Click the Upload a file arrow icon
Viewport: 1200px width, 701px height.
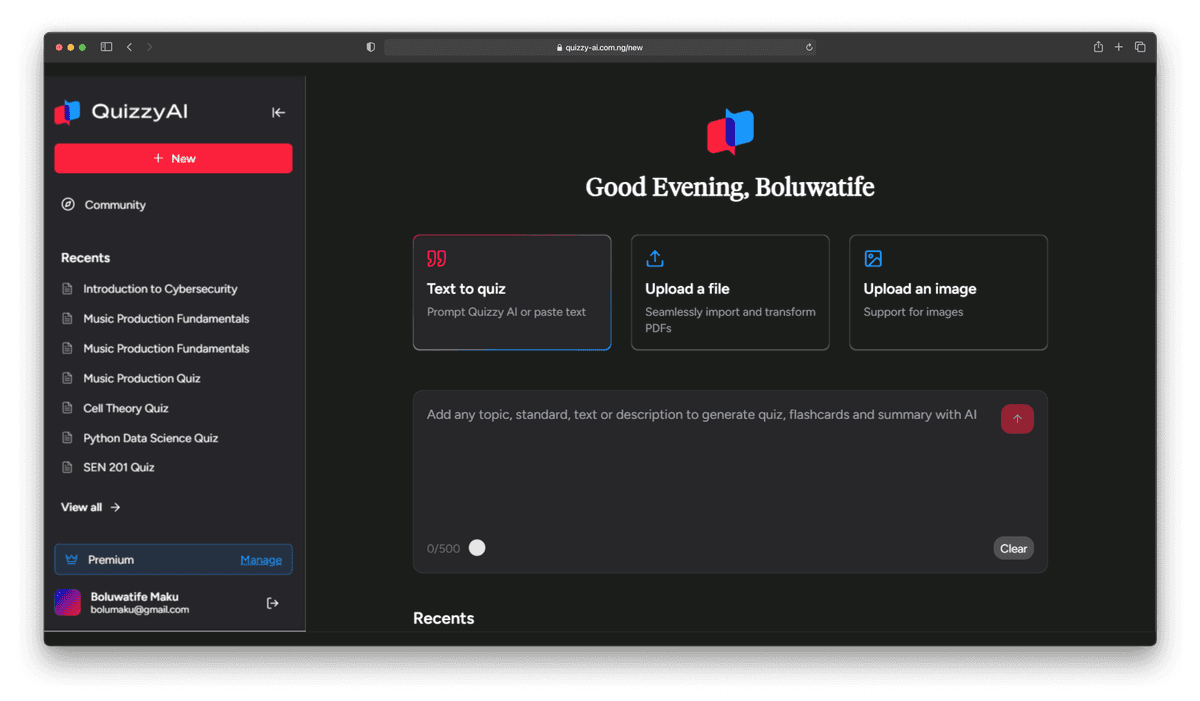[x=654, y=257]
